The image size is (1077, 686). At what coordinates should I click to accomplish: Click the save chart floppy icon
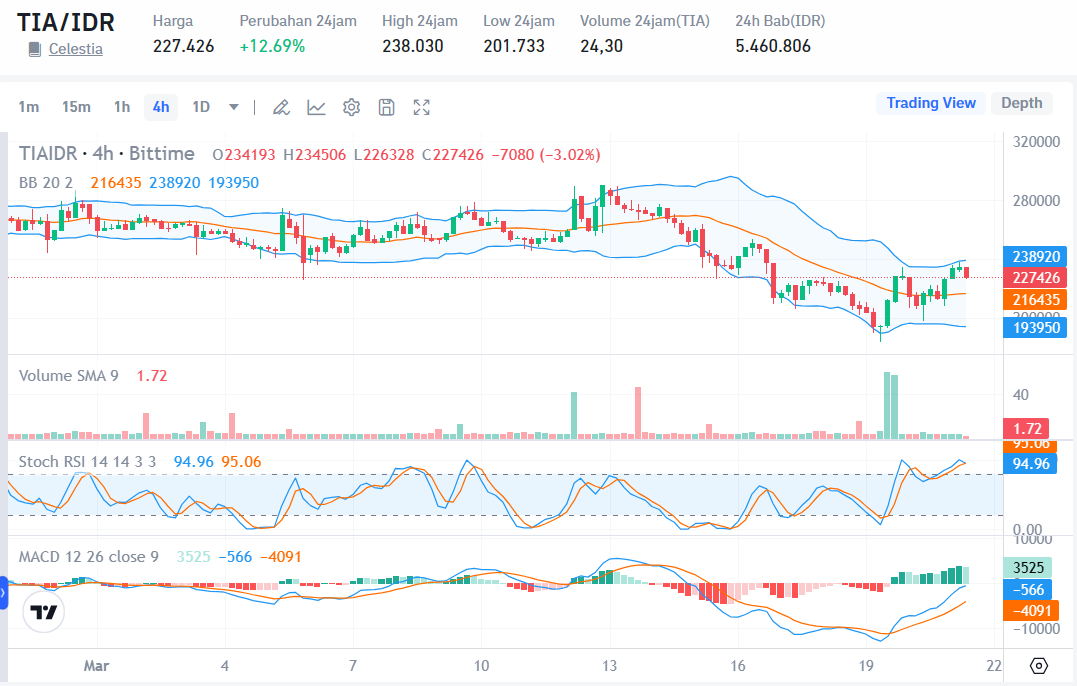(386, 107)
